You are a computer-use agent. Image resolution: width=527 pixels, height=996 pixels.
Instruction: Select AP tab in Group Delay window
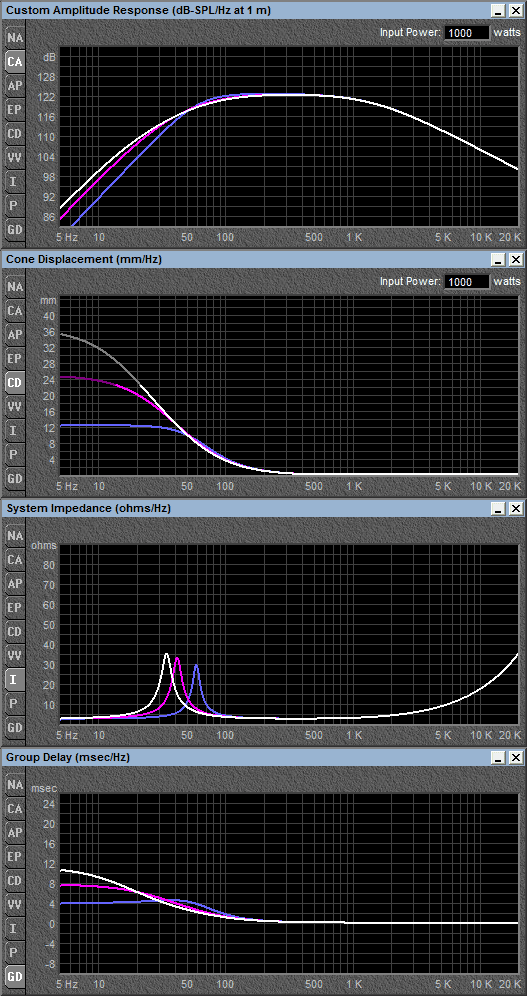click(x=15, y=833)
